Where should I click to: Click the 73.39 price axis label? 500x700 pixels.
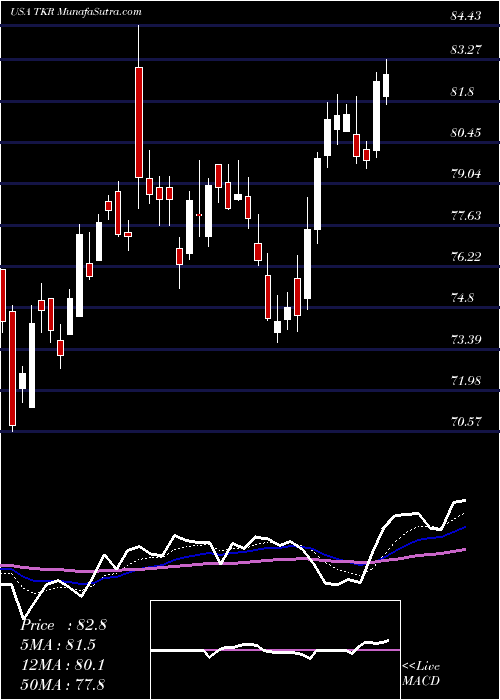point(466,340)
